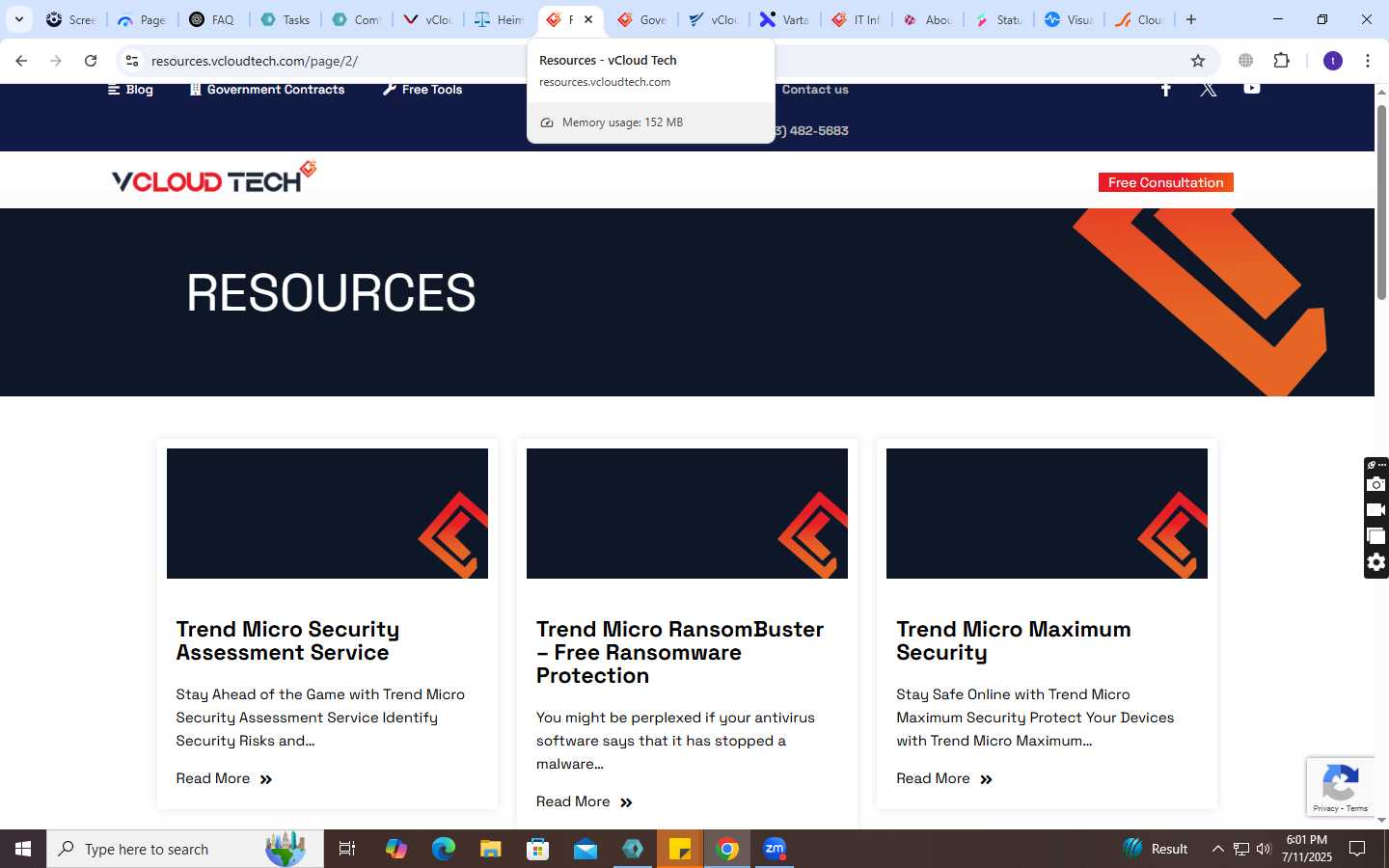
Task: Open Chrome three-dot menu
Action: (x=1368, y=61)
